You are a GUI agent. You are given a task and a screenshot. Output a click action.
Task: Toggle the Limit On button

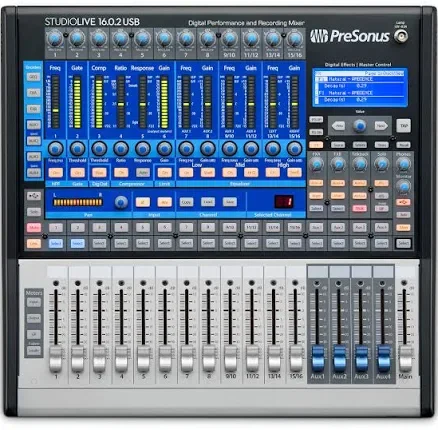[x=164, y=173]
